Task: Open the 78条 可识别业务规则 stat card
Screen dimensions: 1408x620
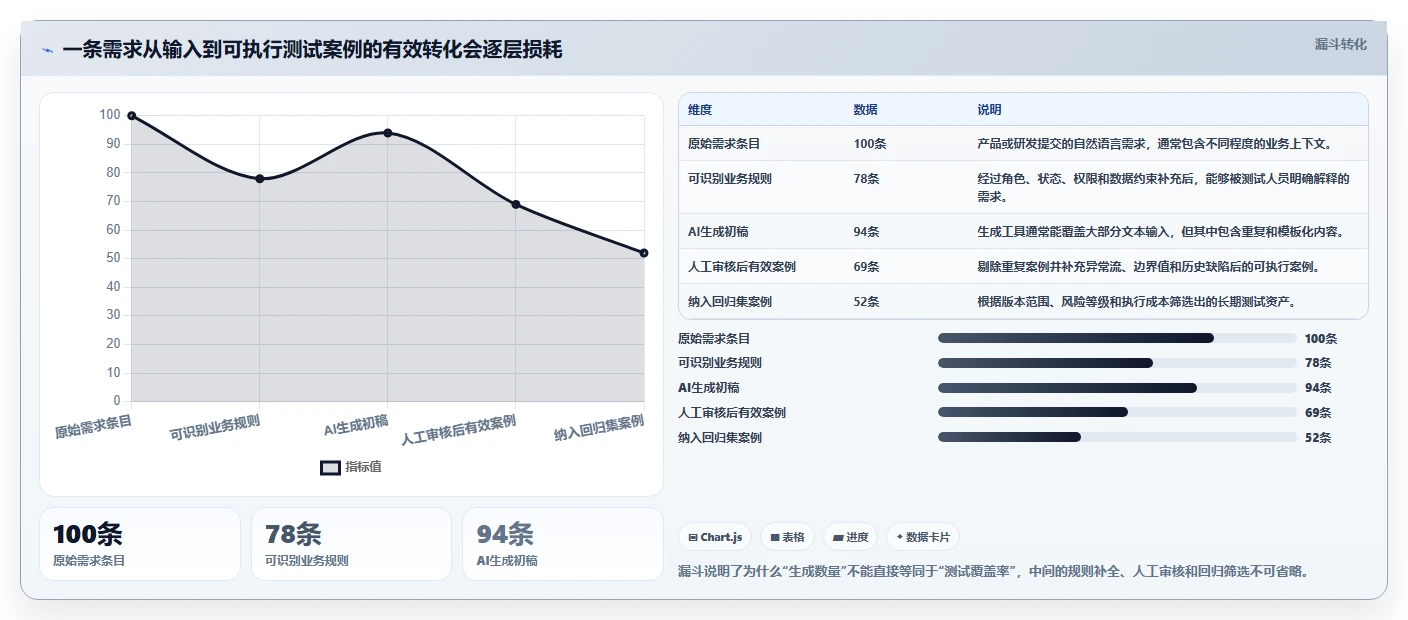Action: click(x=351, y=544)
